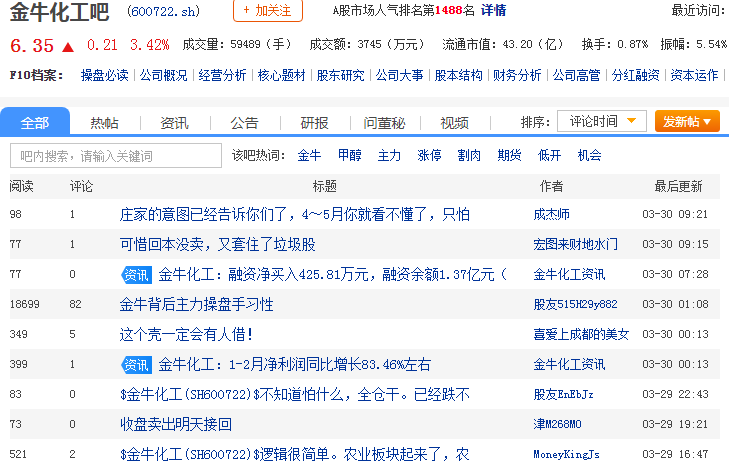Open 经营分析 F10 link

coord(222,75)
